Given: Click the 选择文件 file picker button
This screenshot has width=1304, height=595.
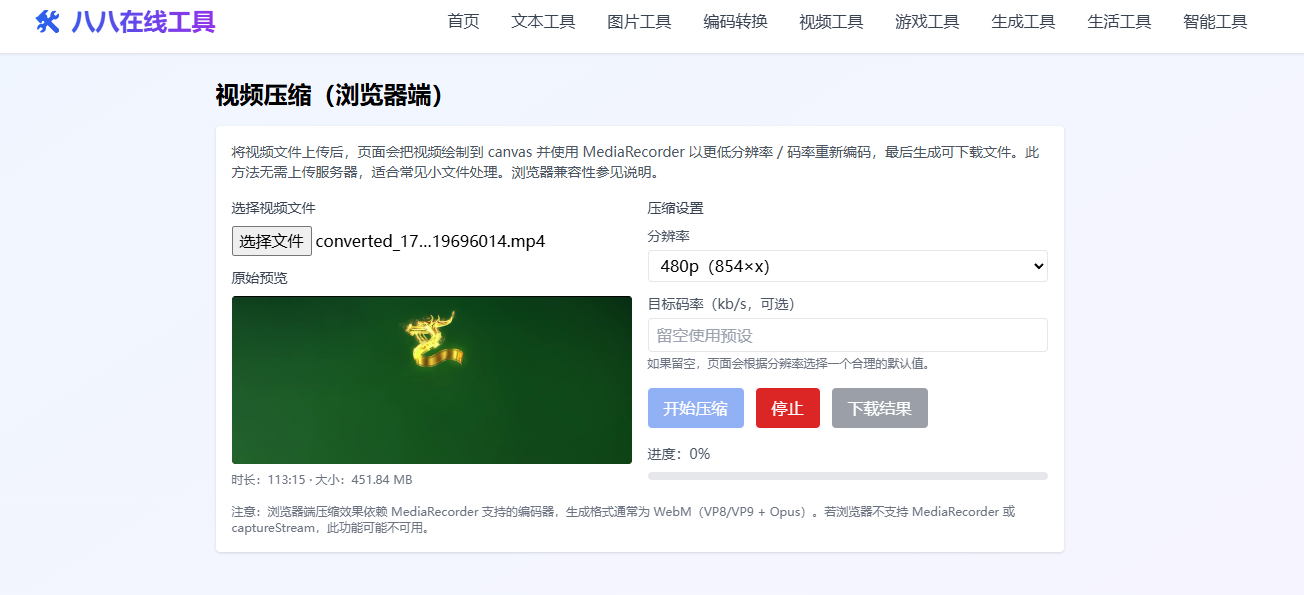Looking at the screenshot, I should tap(271, 241).
